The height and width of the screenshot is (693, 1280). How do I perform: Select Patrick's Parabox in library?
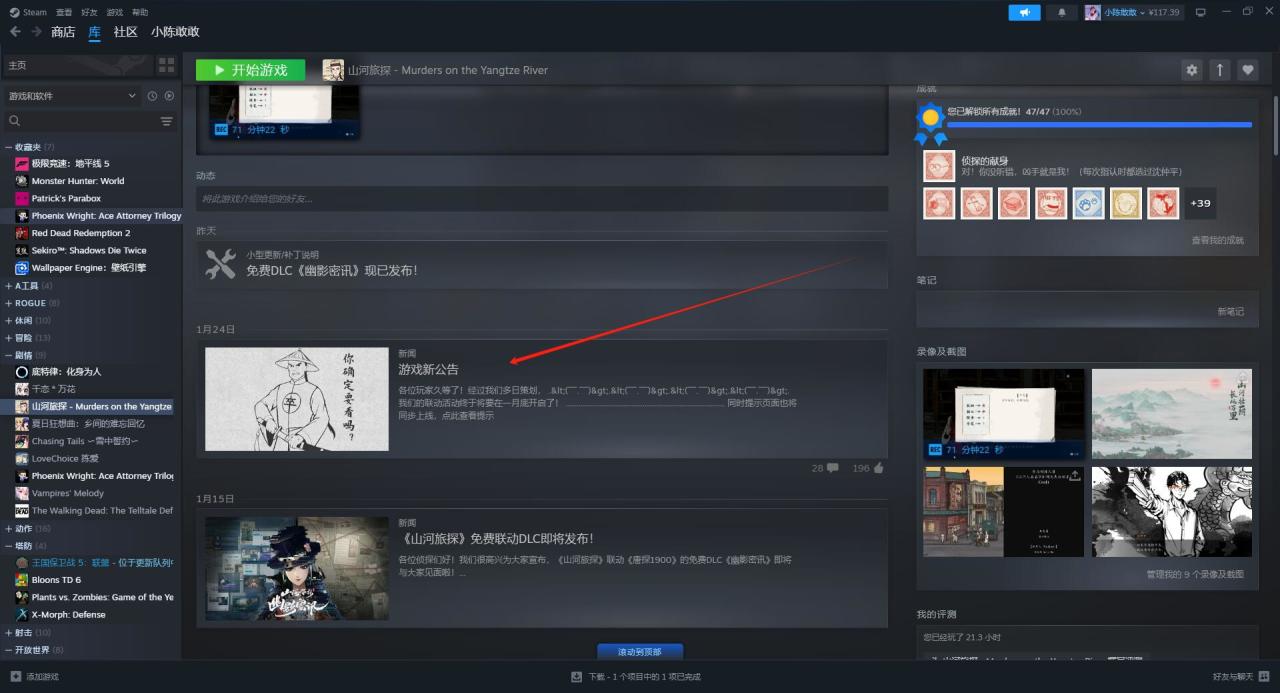point(66,198)
